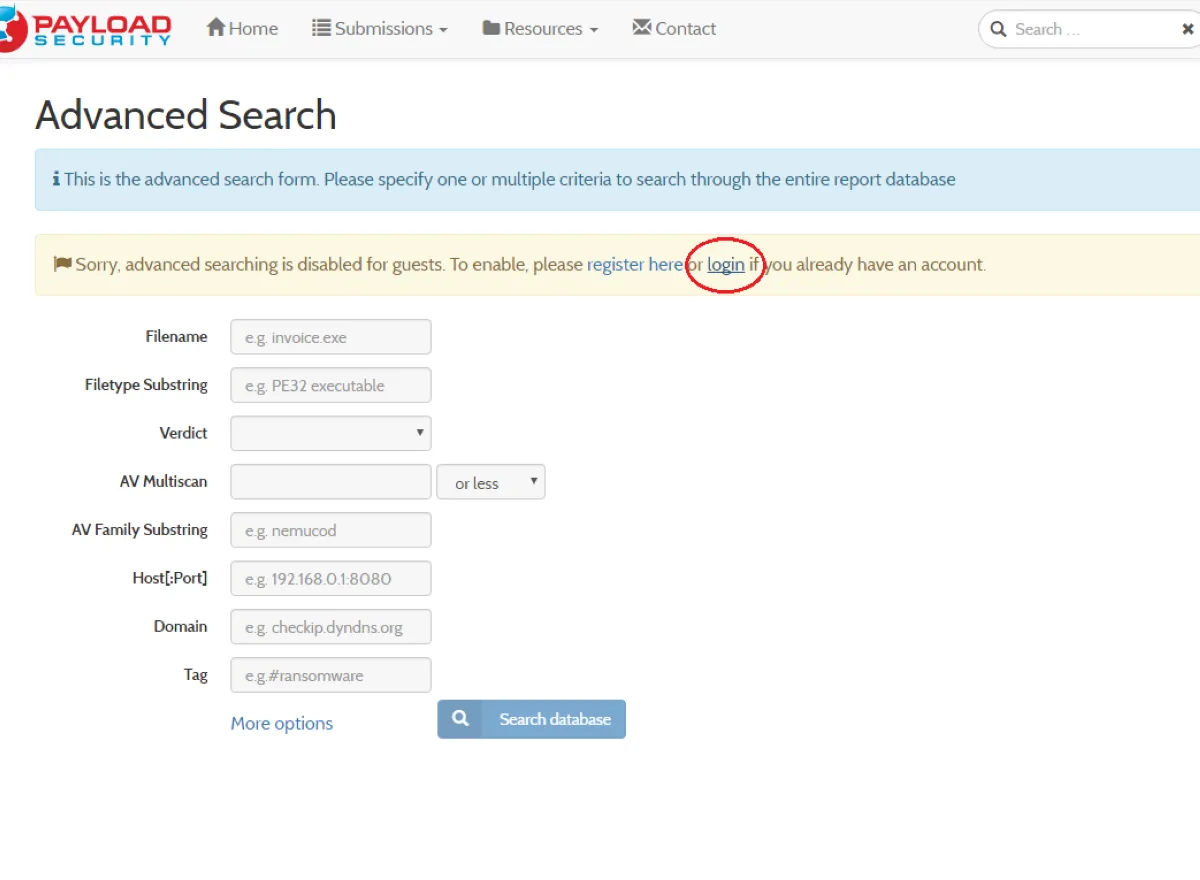Image resolution: width=1200 pixels, height=880 pixels.
Task: Click the Domain input field
Action: coord(331,627)
